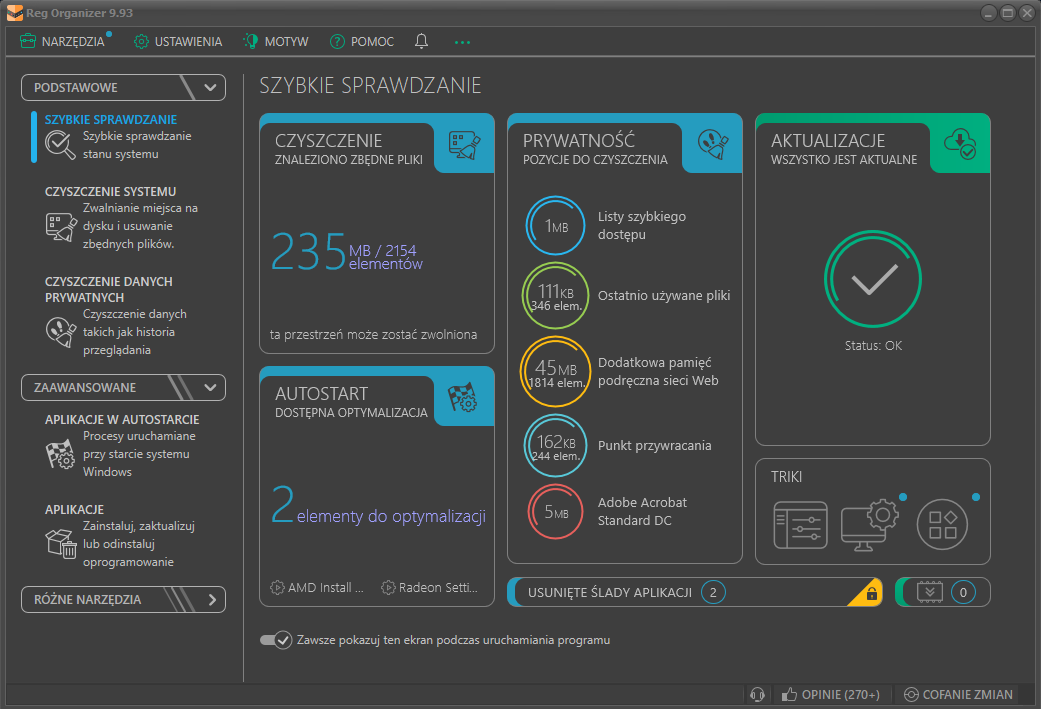Click the Aktualizacje cloud download icon
The image size is (1041, 709).
coord(960,143)
